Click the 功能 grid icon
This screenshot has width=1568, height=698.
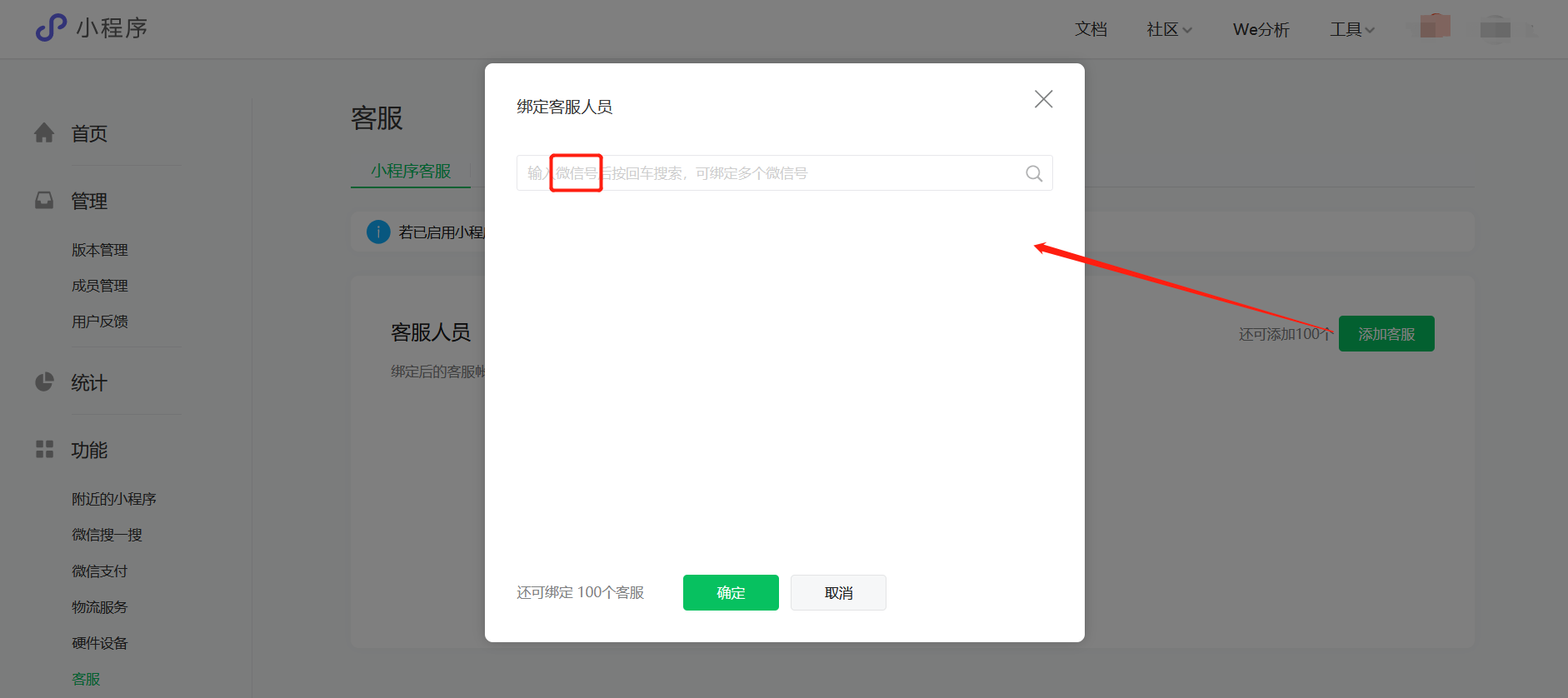click(x=44, y=450)
